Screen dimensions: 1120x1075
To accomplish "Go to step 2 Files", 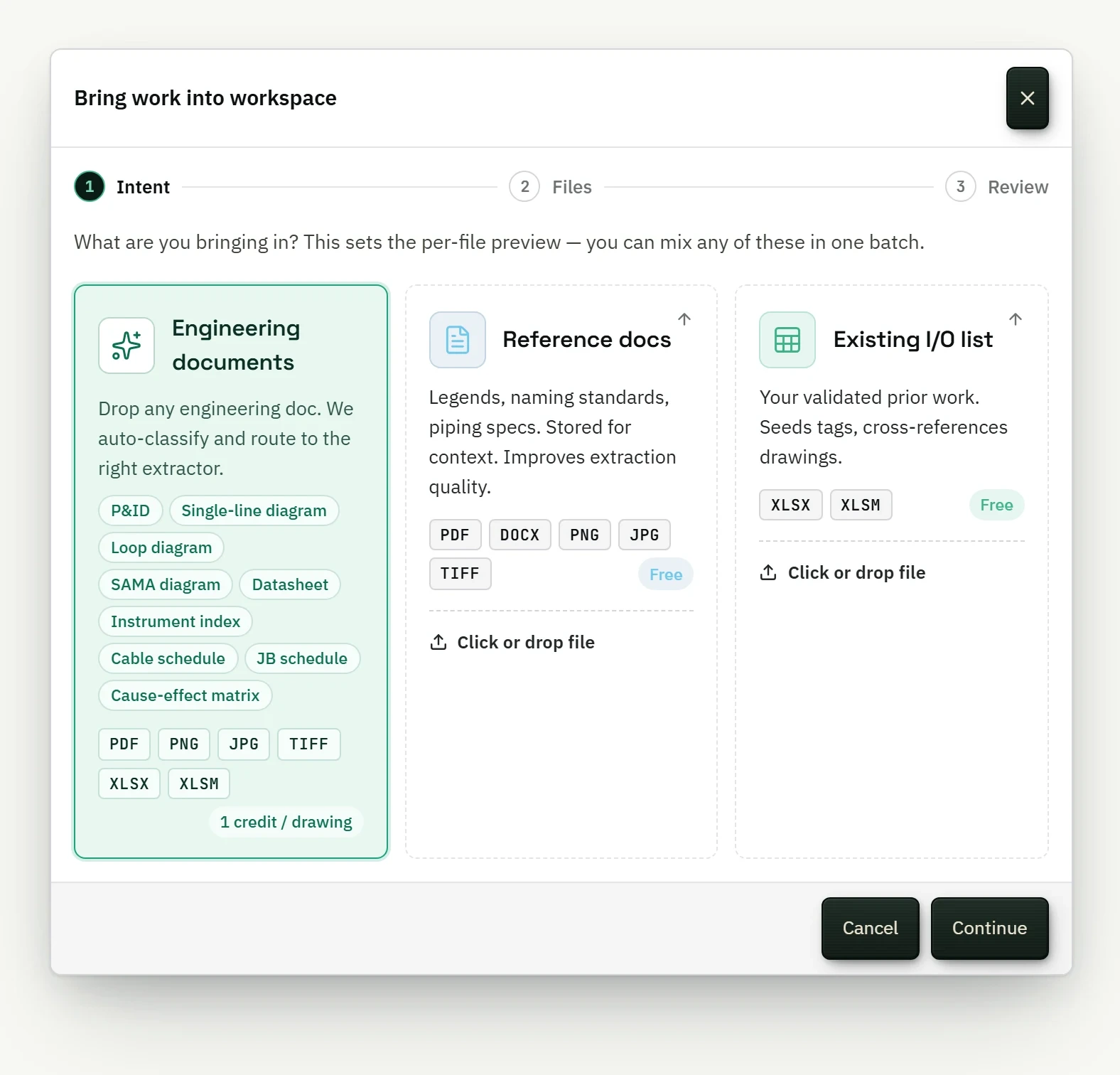I will tap(551, 187).
